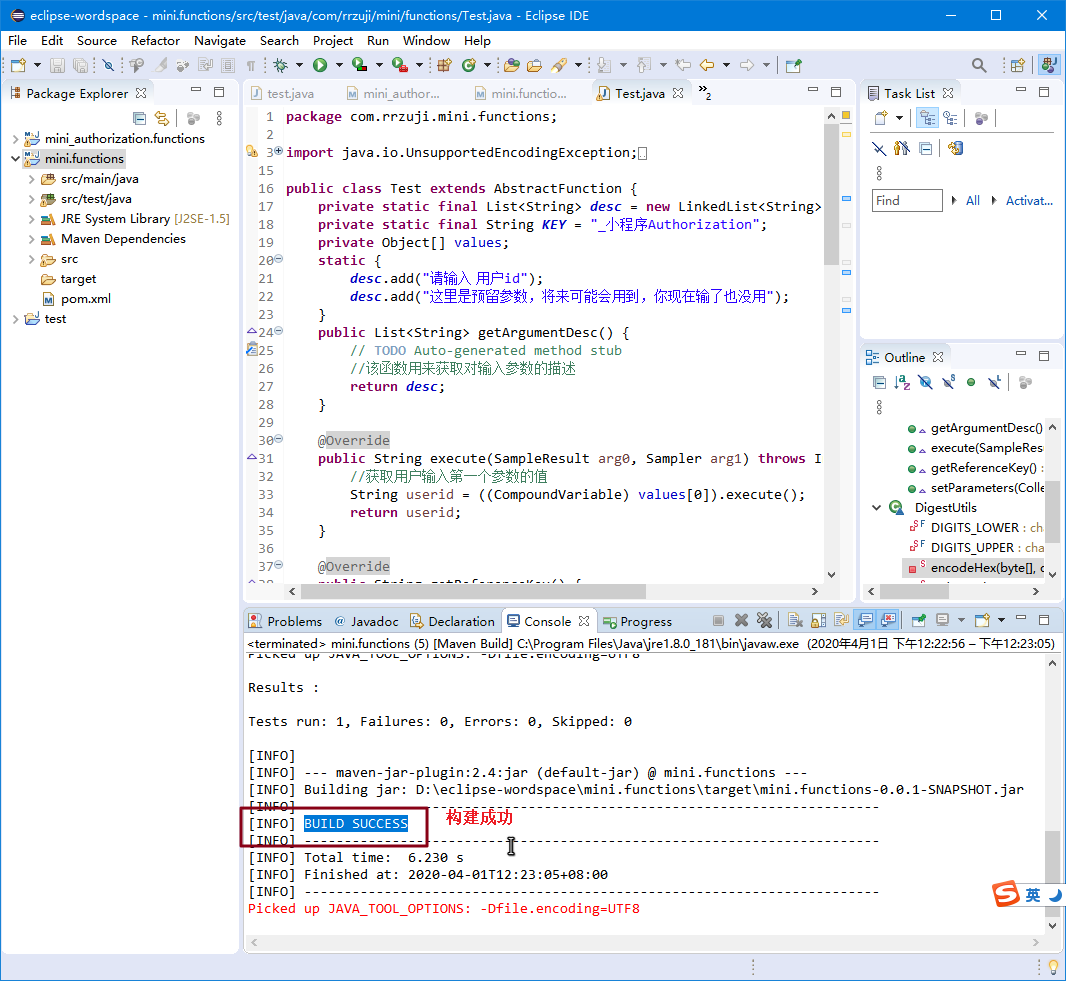Screen dimensions: 1066x981
Task: Click the New Java Package icon
Action: (x=445, y=65)
